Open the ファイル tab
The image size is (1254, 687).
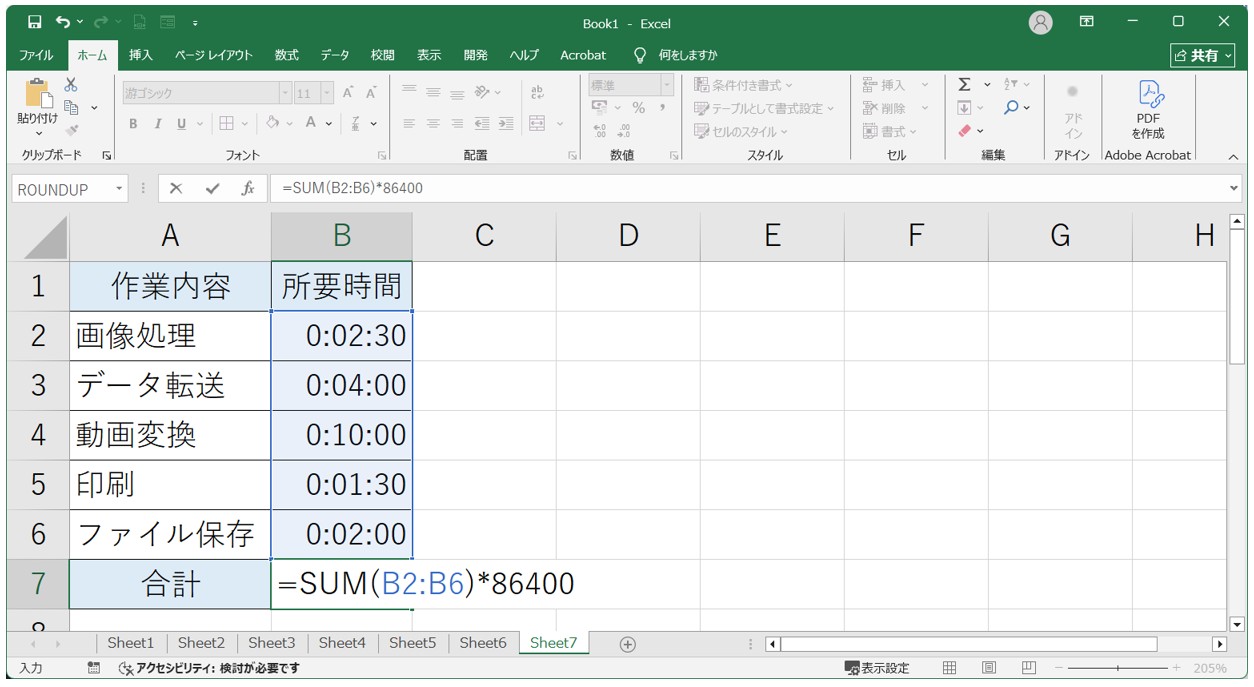tap(36, 55)
